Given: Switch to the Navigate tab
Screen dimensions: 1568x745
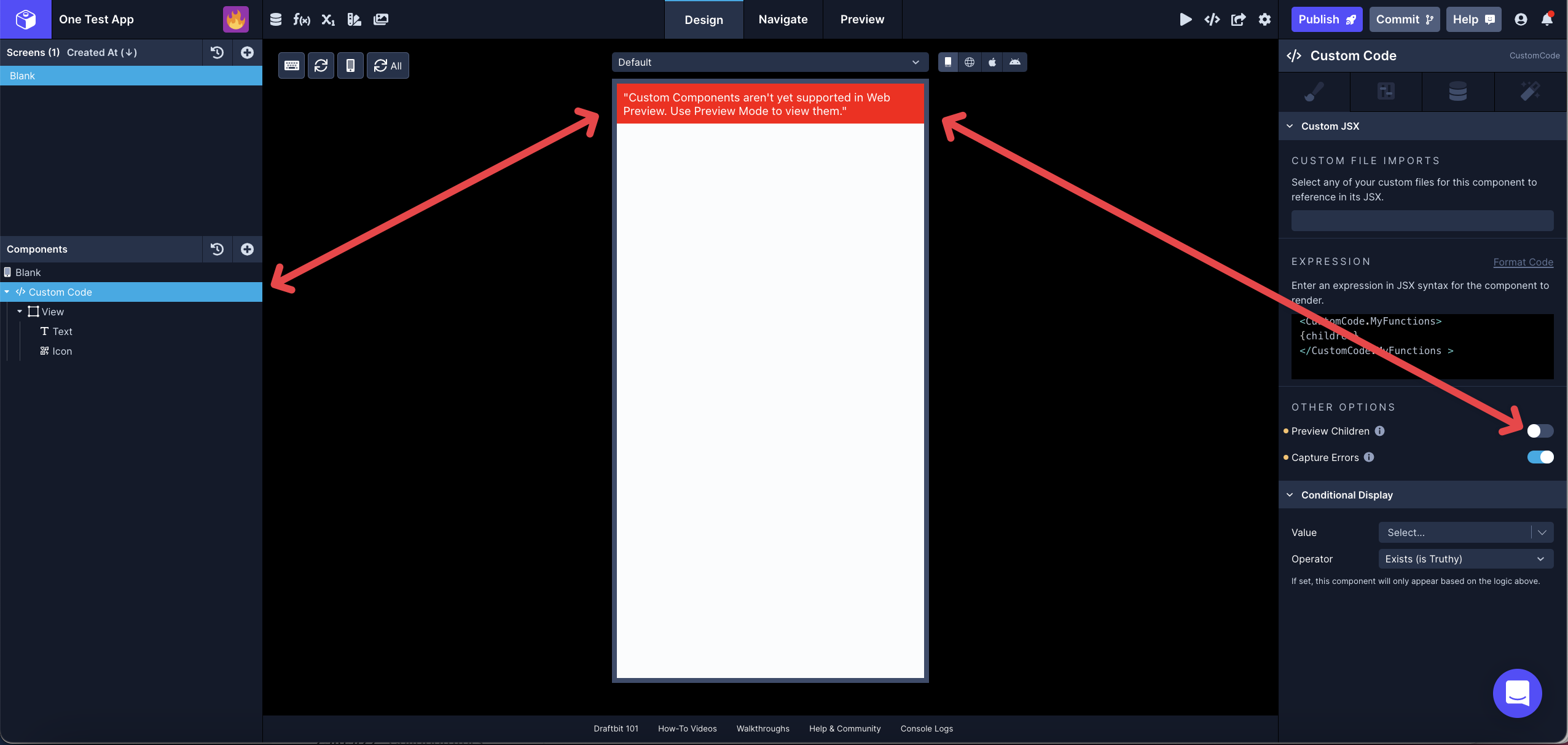Looking at the screenshot, I should [x=783, y=20].
